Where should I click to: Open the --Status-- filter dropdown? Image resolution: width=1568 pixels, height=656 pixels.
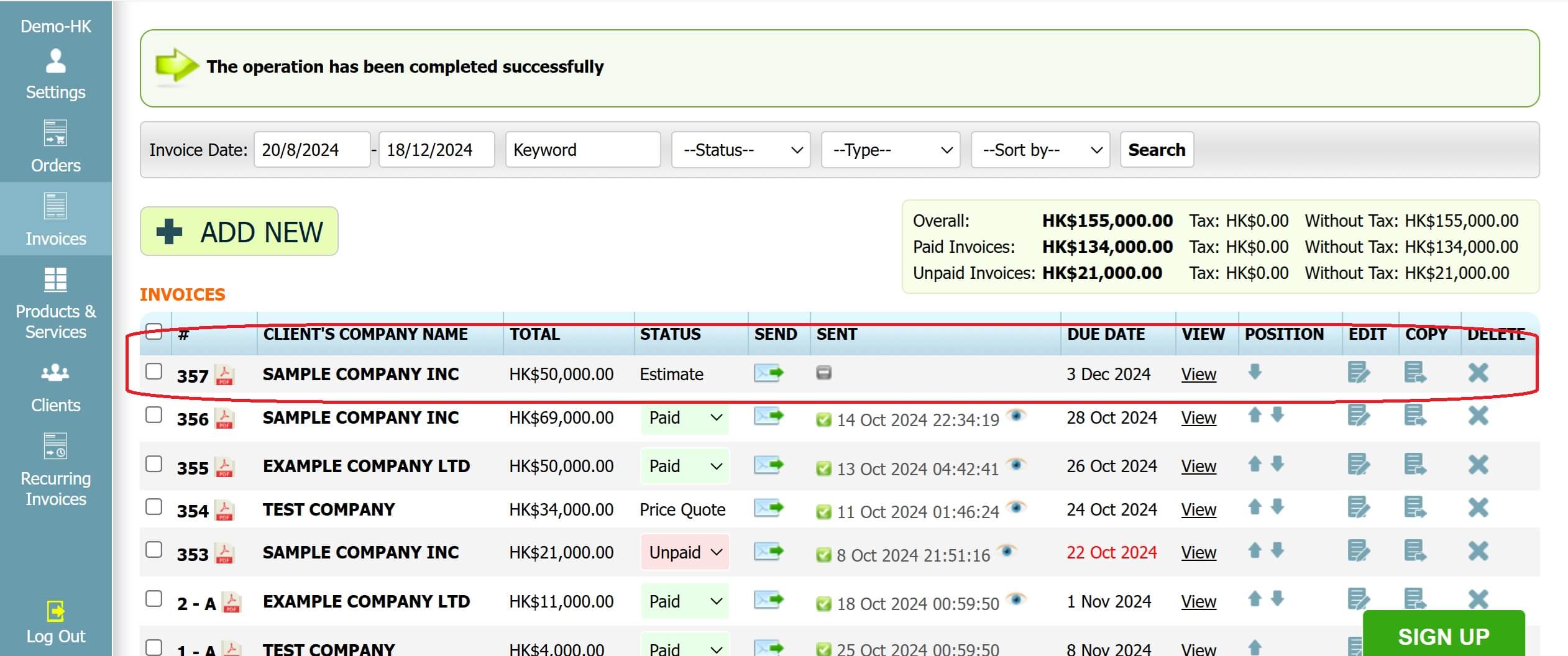(741, 150)
